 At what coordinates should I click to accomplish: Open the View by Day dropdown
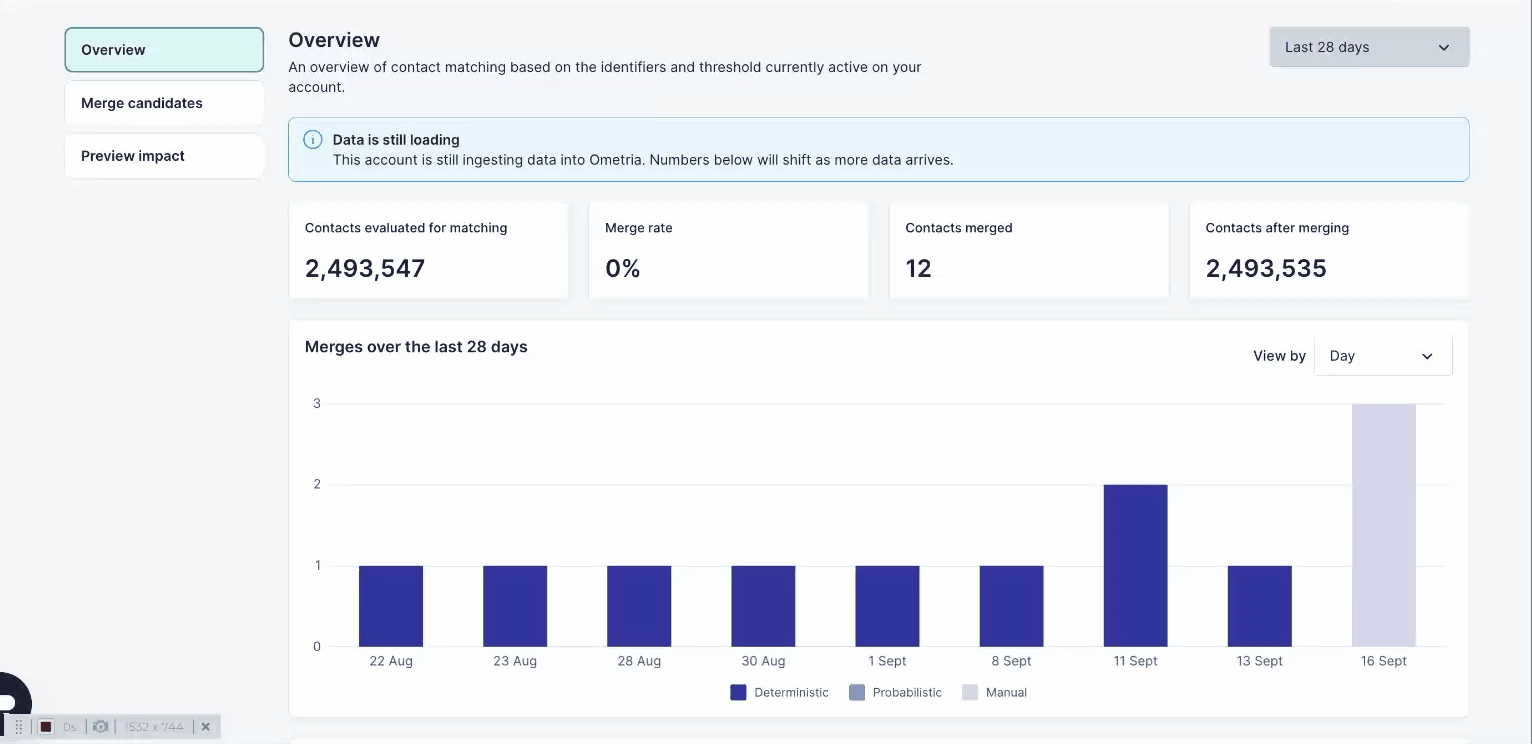pos(1383,356)
